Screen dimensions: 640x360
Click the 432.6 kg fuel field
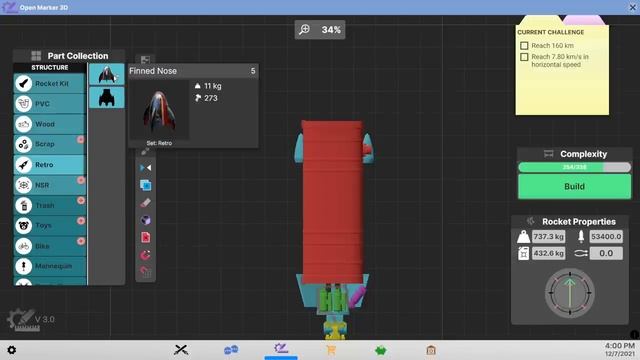[x=549, y=253]
